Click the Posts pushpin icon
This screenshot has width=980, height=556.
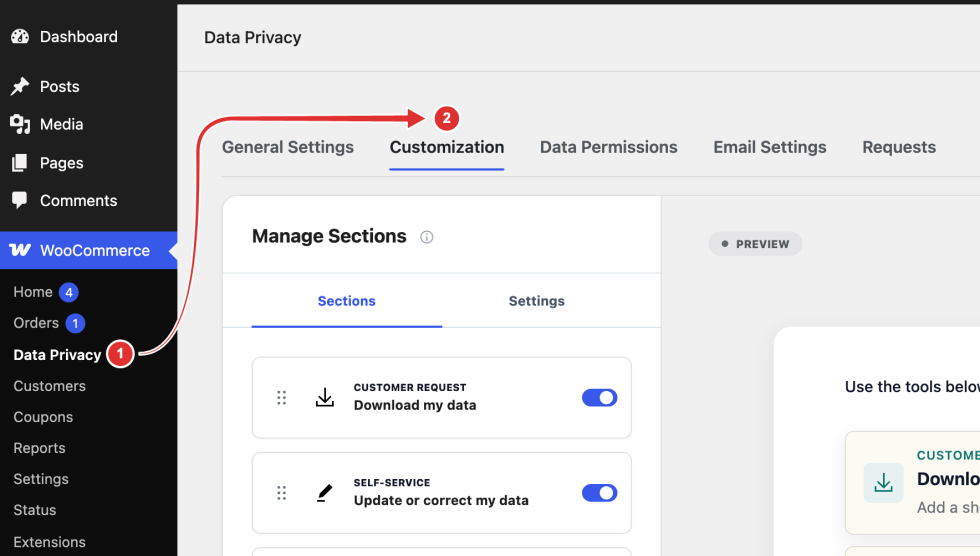[x=20, y=86]
